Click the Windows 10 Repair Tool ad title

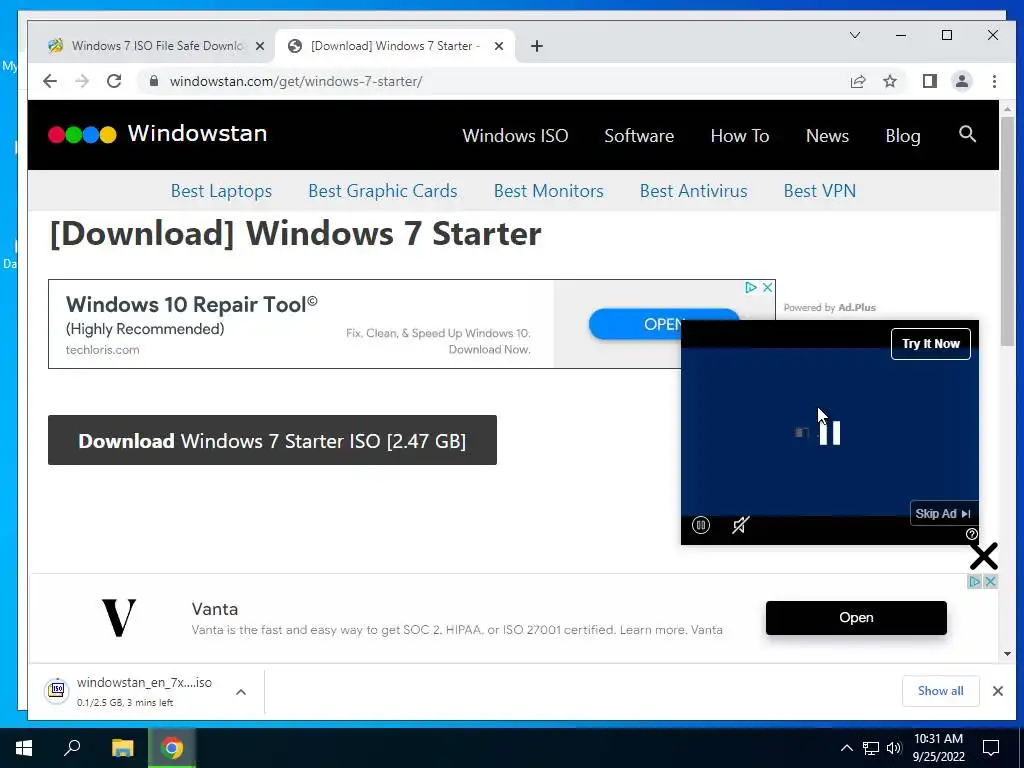pos(191,304)
